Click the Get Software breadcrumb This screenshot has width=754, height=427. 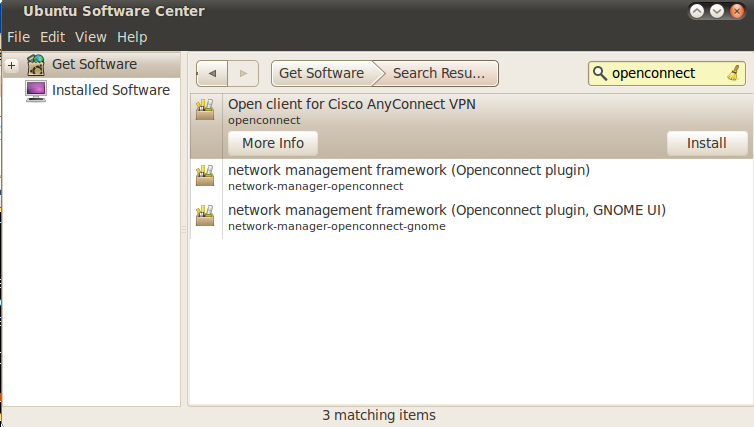click(321, 74)
